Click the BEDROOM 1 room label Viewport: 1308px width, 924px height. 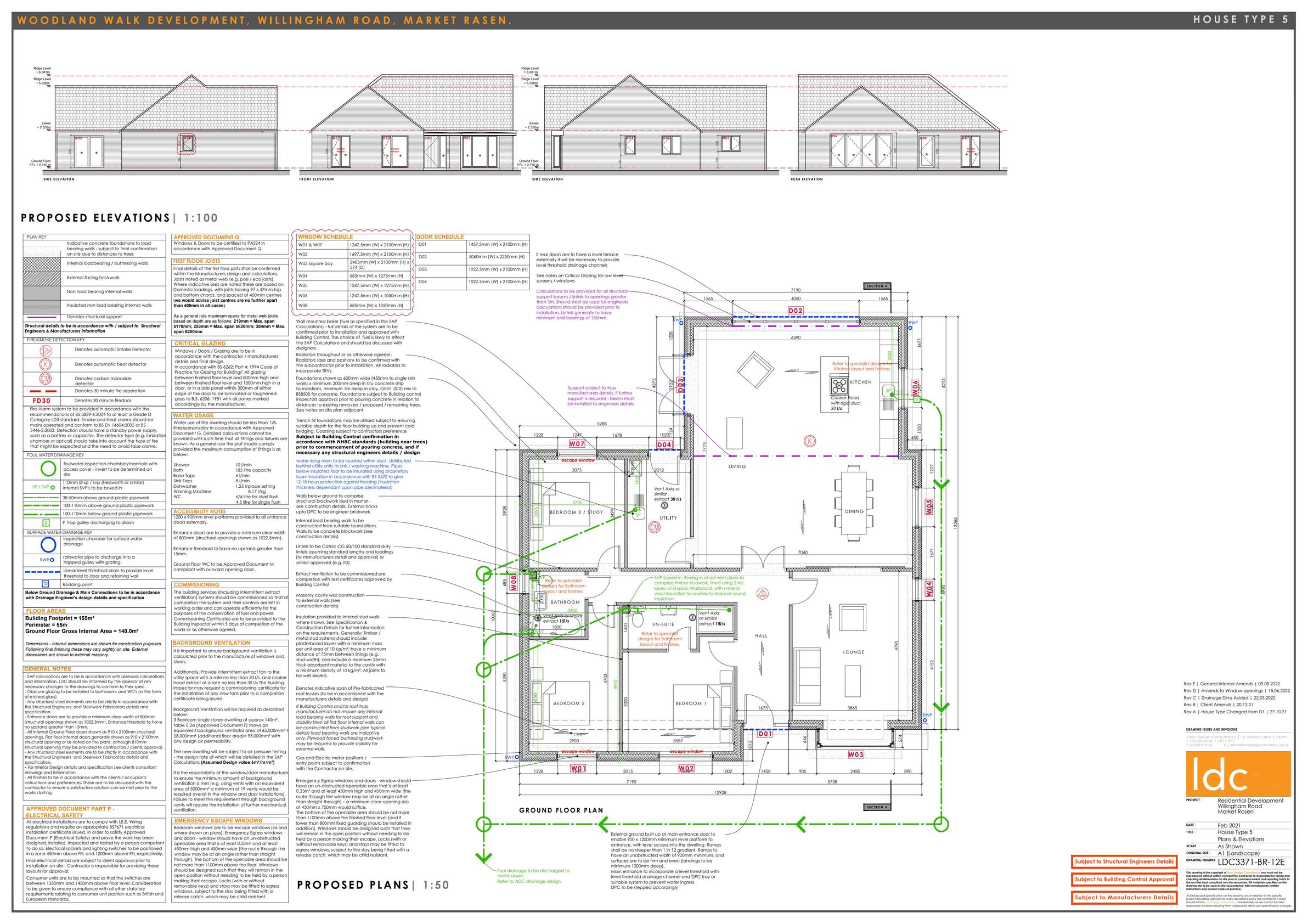click(690, 703)
